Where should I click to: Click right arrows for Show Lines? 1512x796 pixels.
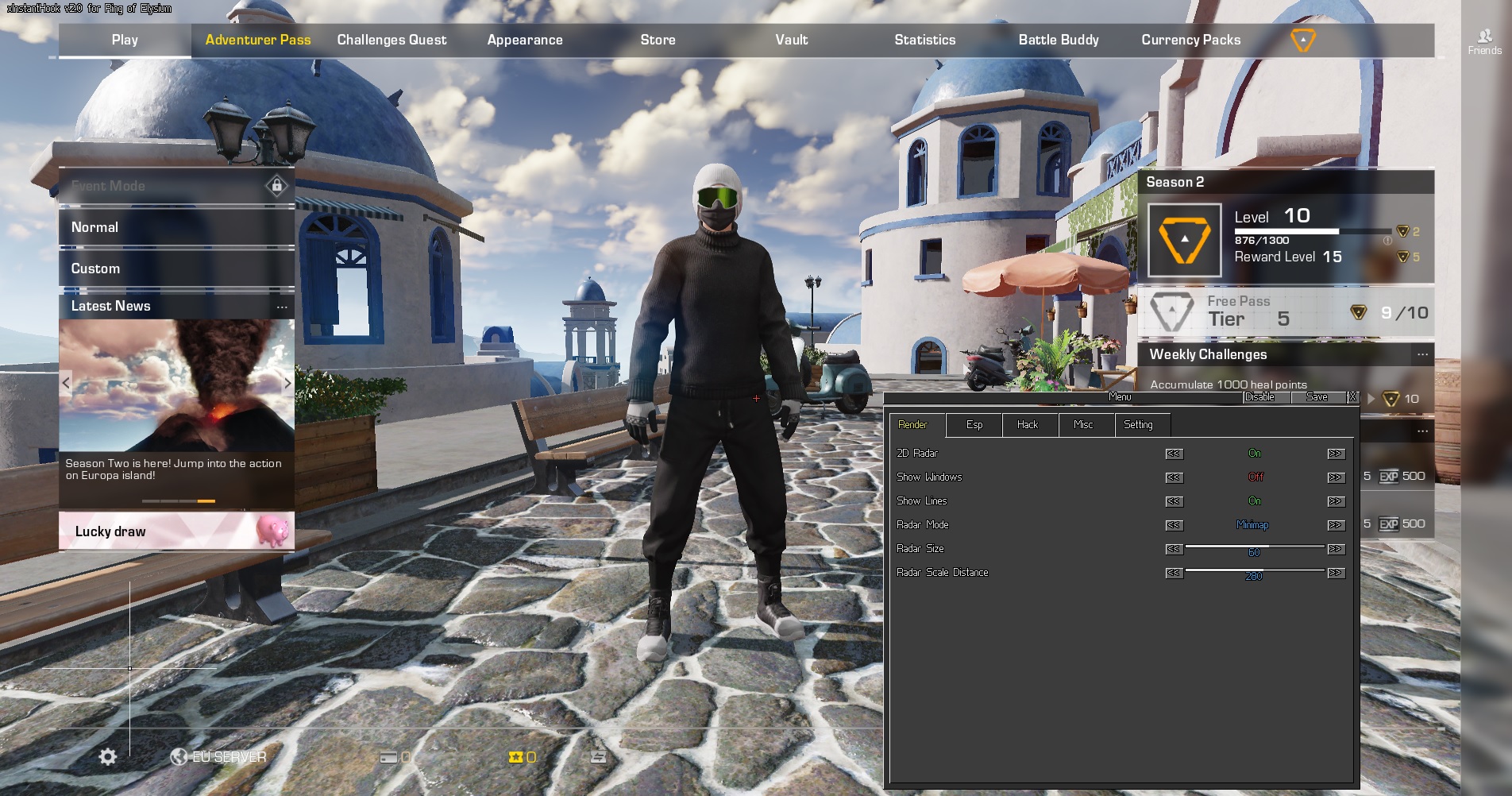1336,501
